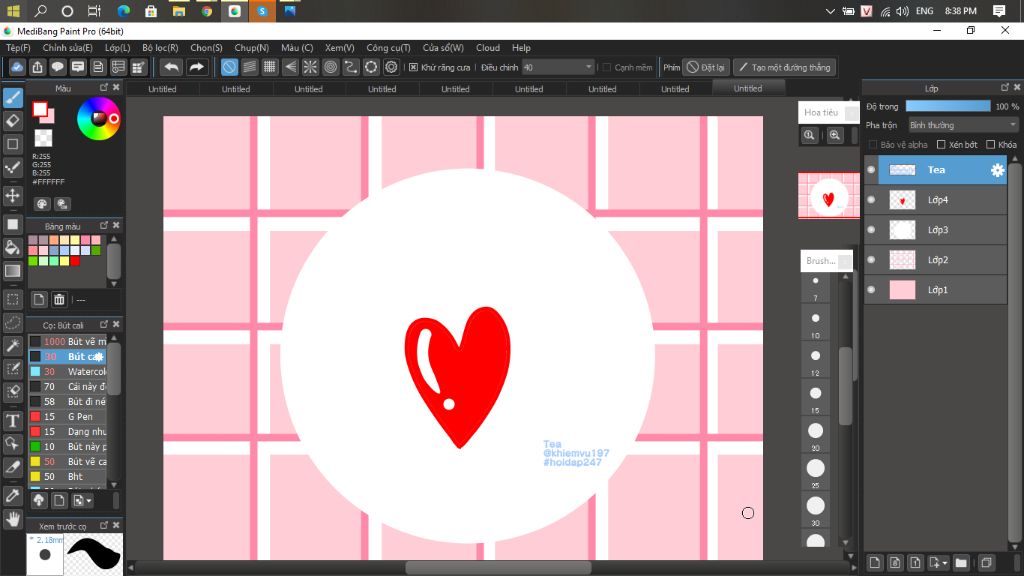Zoom in with the navigator plus magnifier

[835, 135]
